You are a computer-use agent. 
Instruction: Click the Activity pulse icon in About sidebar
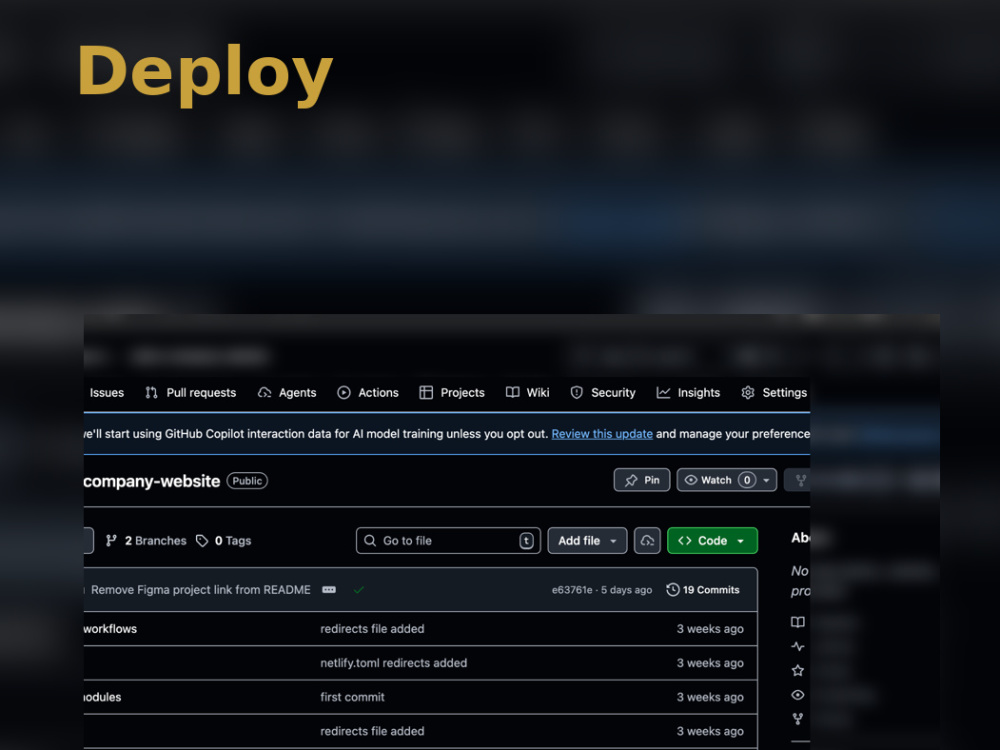tap(798, 646)
